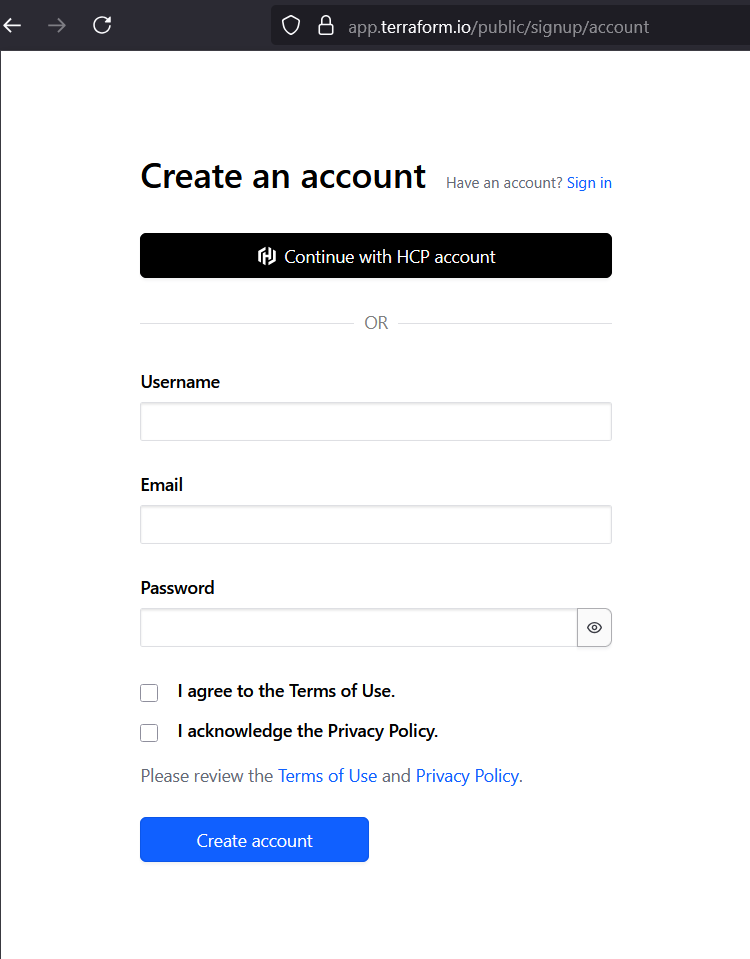Follow the blue Privacy Policy link
This screenshot has height=959, width=750.
pyautogui.click(x=467, y=776)
